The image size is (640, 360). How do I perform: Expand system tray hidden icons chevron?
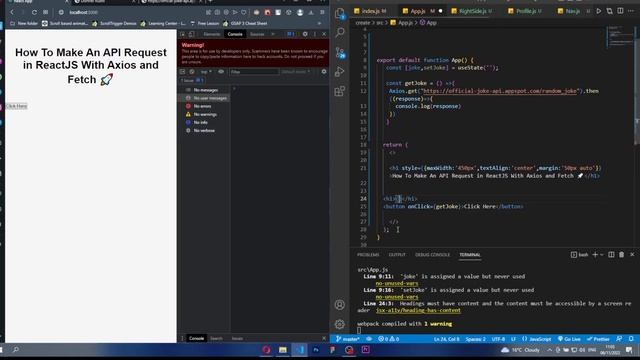549,350
